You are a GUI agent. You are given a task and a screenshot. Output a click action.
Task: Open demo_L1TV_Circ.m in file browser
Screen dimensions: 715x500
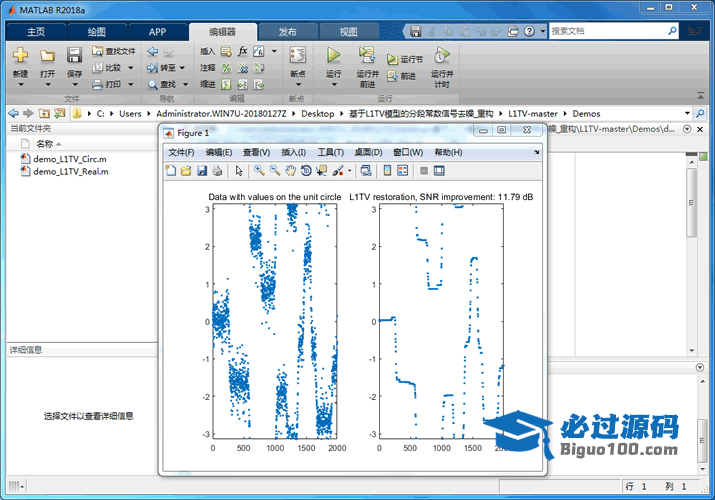pyautogui.click(x=70, y=159)
